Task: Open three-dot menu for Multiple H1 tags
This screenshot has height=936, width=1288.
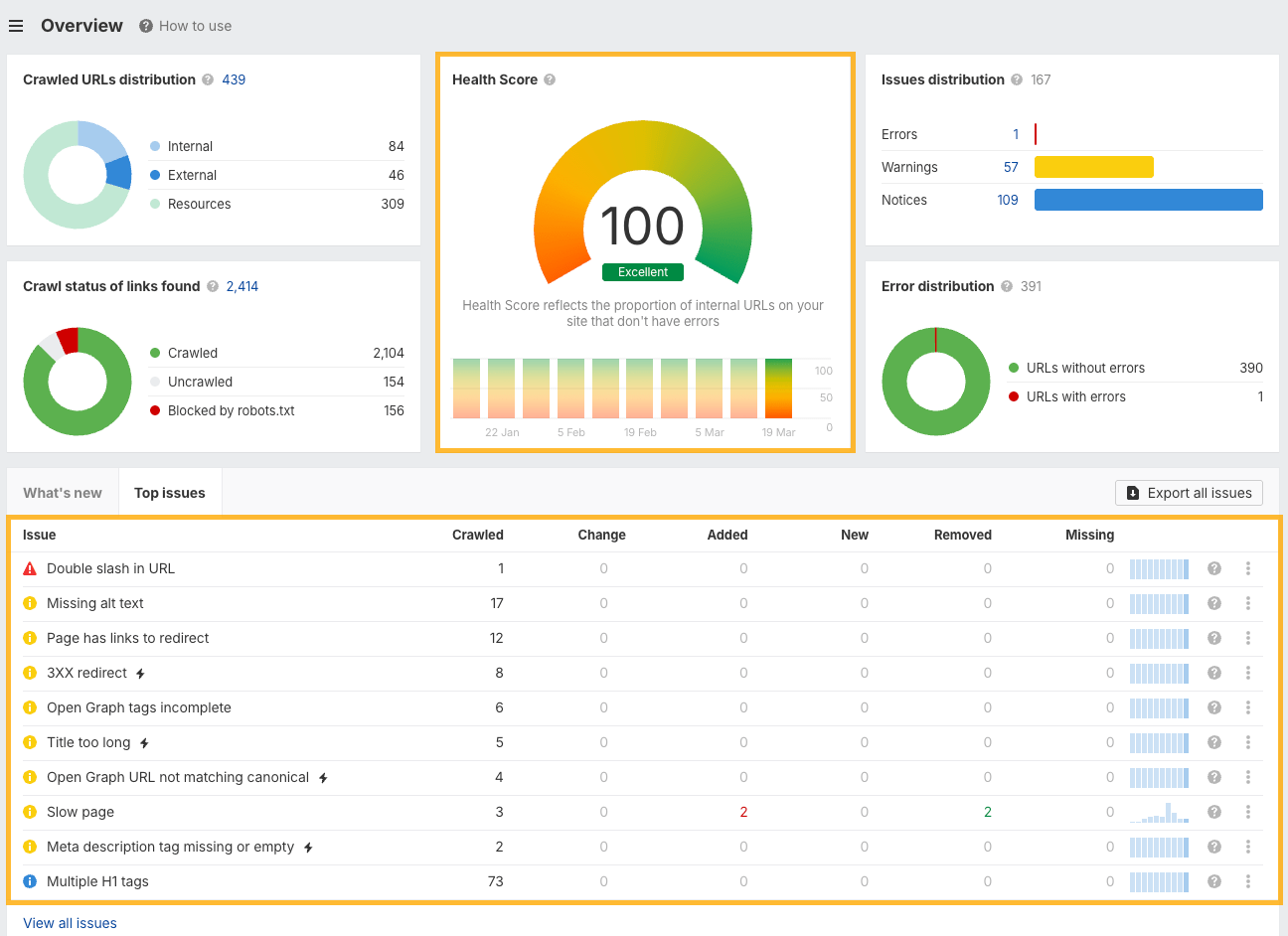Action: click(1248, 881)
